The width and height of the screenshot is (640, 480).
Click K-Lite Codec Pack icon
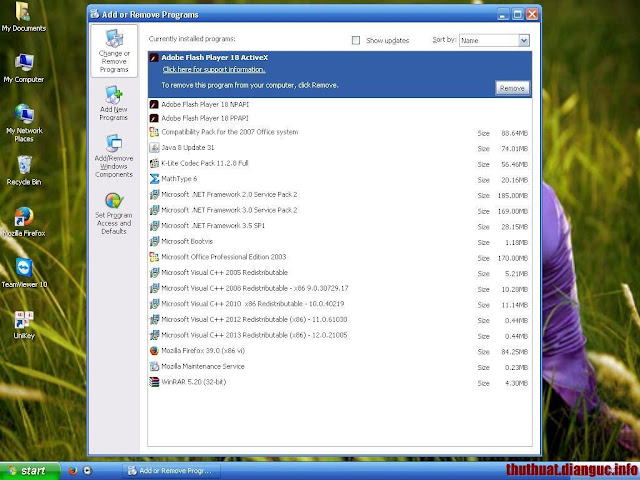click(x=154, y=163)
